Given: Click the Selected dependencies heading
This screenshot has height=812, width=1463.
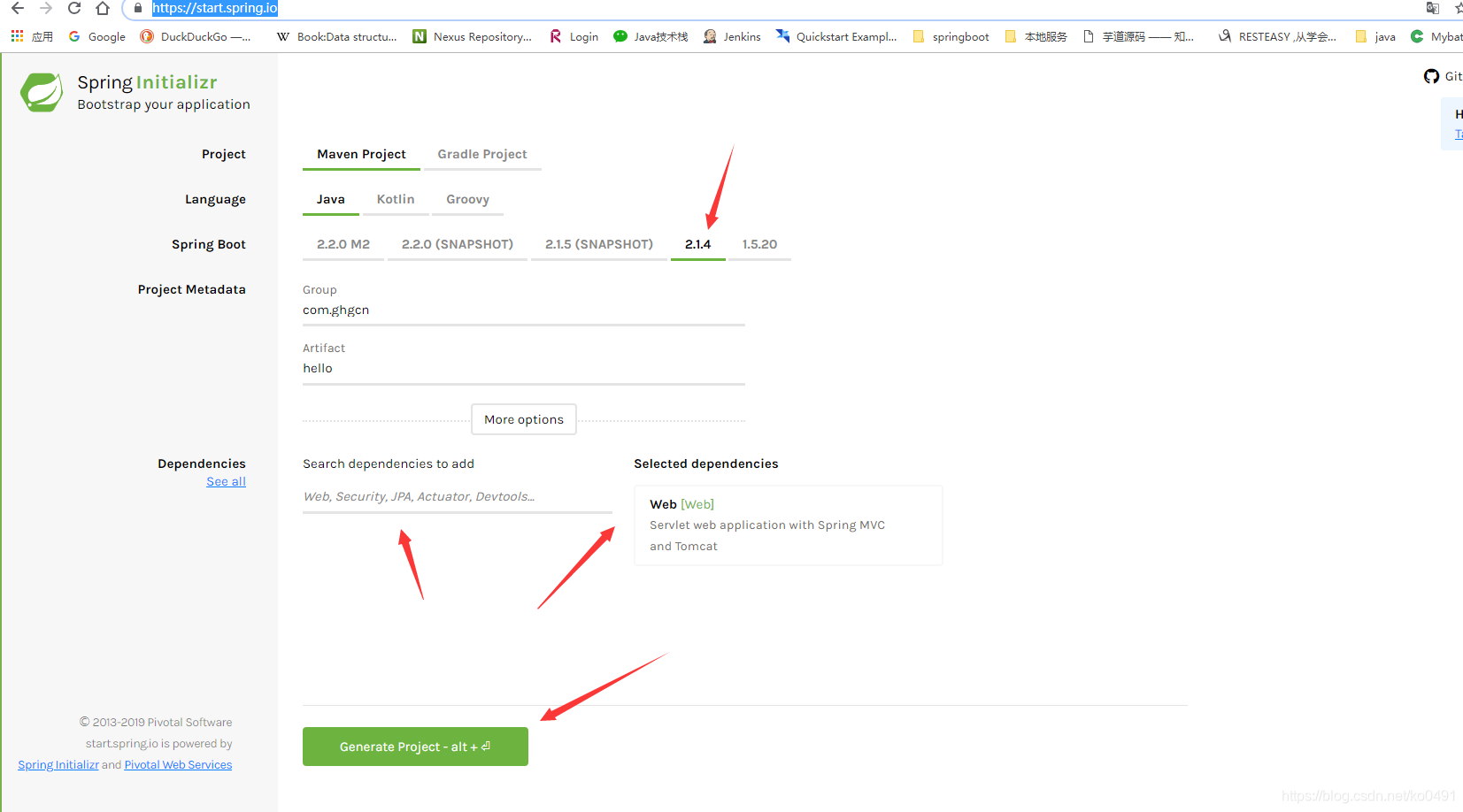Looking at the screenshot, I should coord(706,463).
